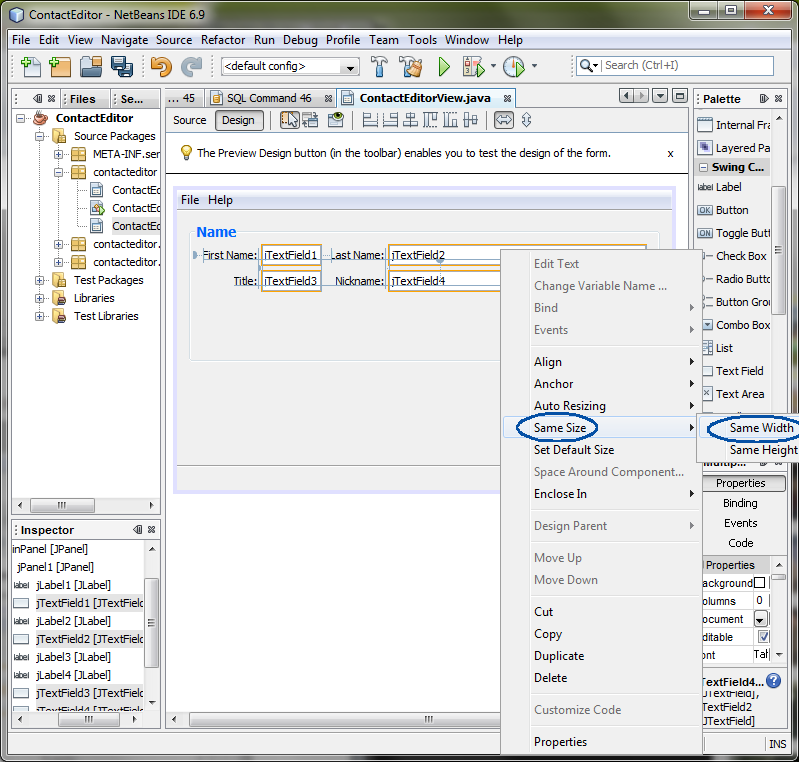Click the Binding button in properties window

[x=740, y=503]
